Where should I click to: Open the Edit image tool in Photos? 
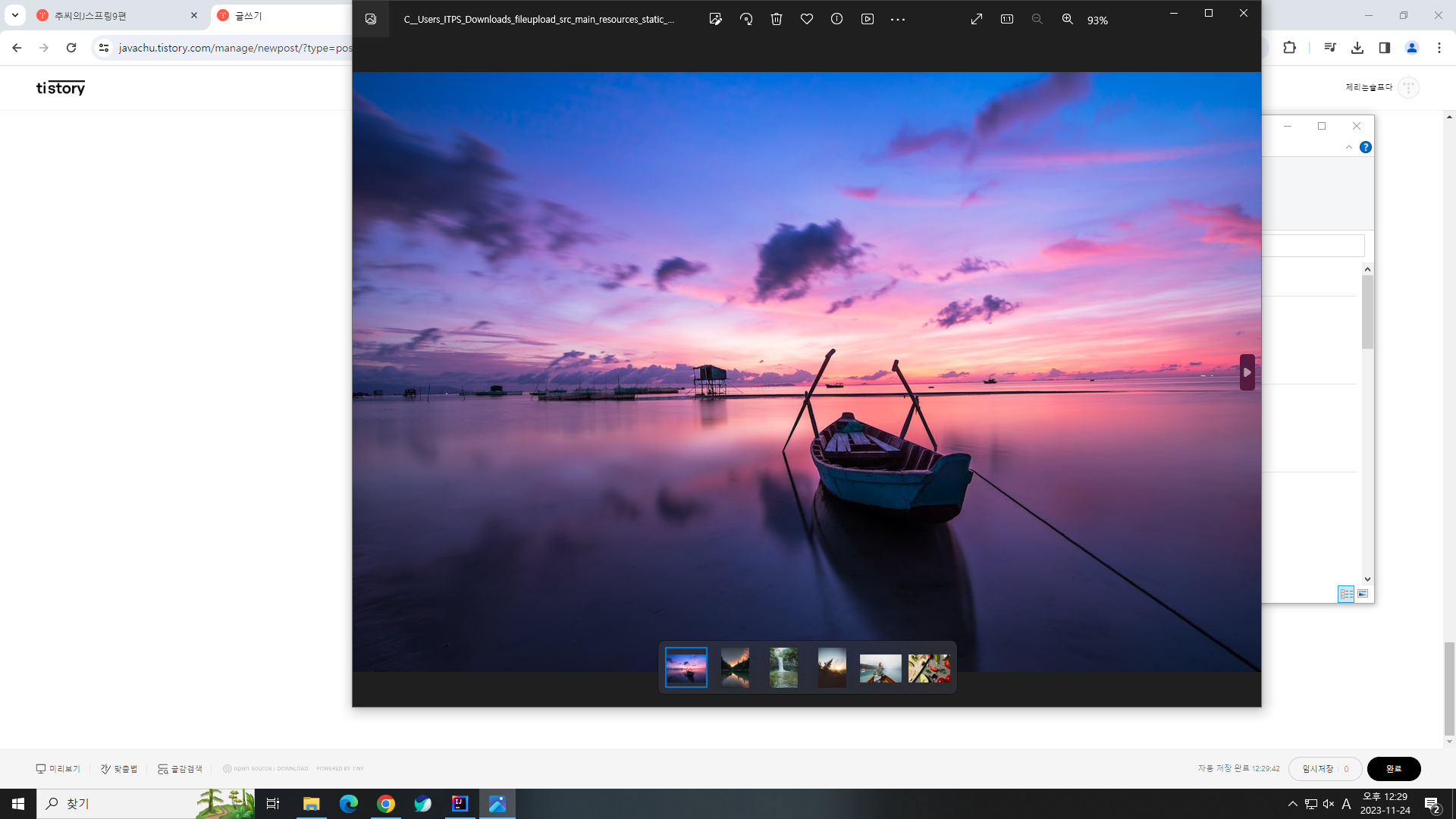click(x=715, y=19)
